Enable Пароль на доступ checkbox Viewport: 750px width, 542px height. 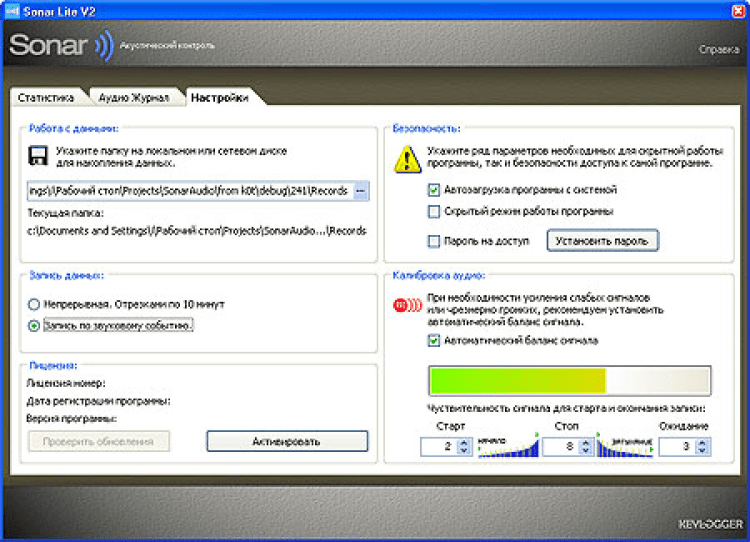(x=433, y=241)
